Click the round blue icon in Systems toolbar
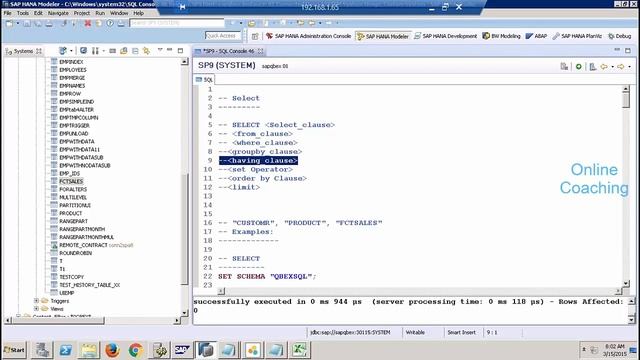This screenshot has height=360, width=640. (x=83, y=51)
